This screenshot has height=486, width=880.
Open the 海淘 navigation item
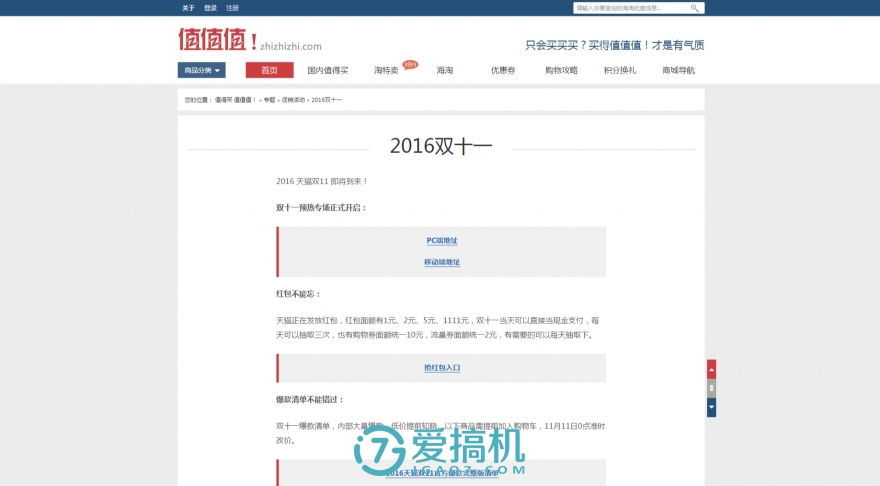pyautogui.click(x=444, y=70)
